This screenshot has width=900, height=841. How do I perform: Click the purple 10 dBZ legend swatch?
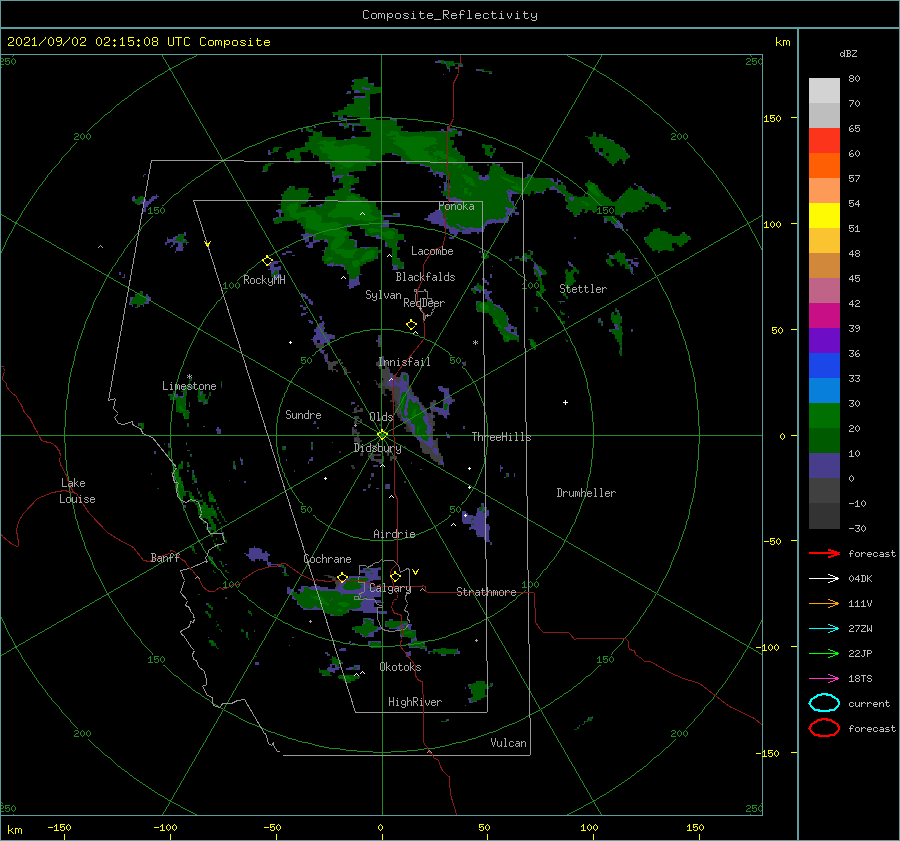(x=824, y=466)
